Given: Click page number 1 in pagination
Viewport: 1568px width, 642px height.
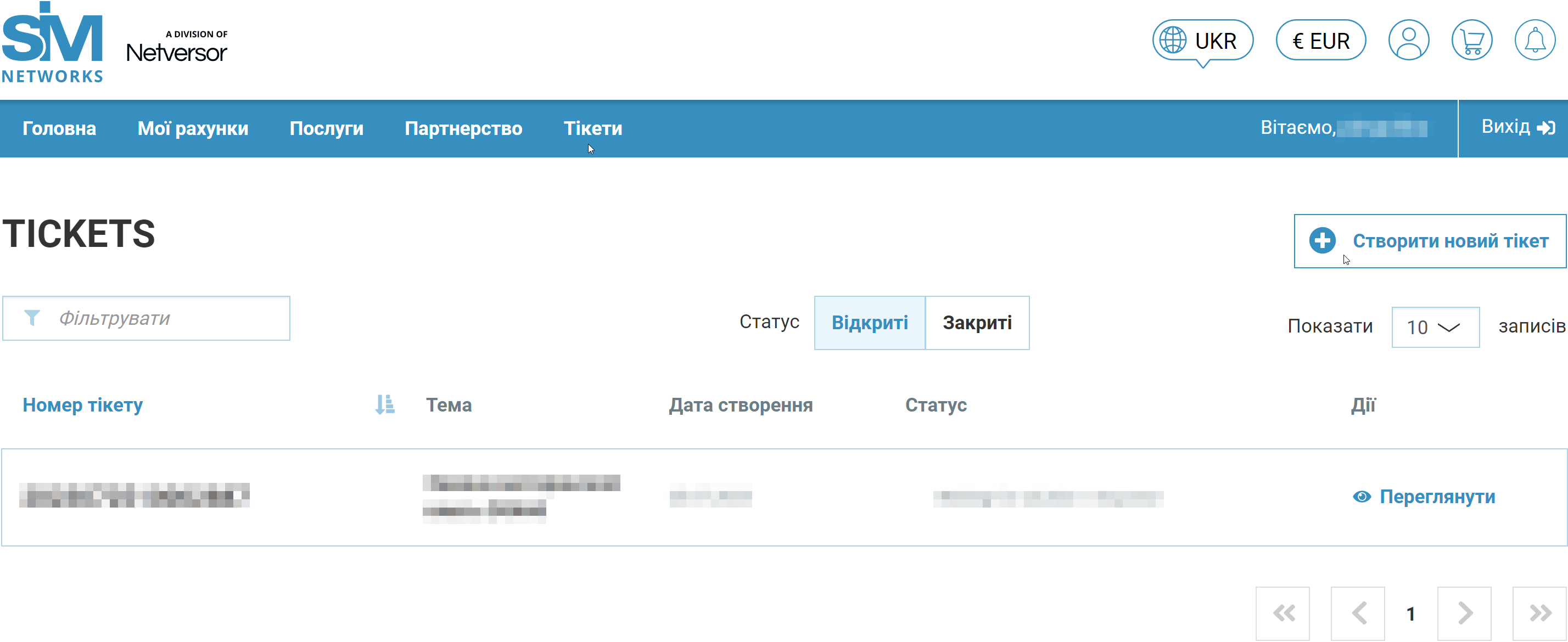Looking at the screenshot, I should click(1410, 614).
